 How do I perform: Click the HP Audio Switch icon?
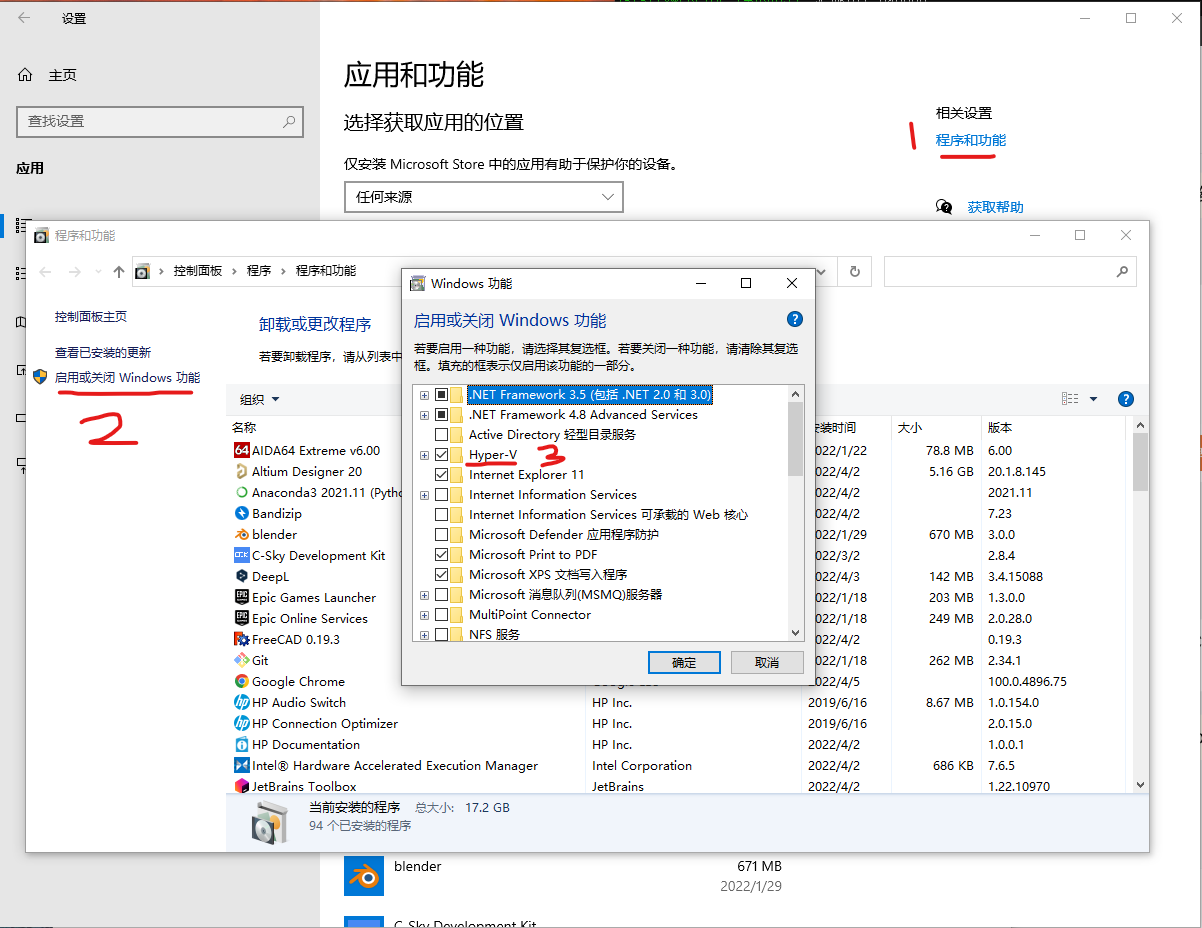pos(241,702)
